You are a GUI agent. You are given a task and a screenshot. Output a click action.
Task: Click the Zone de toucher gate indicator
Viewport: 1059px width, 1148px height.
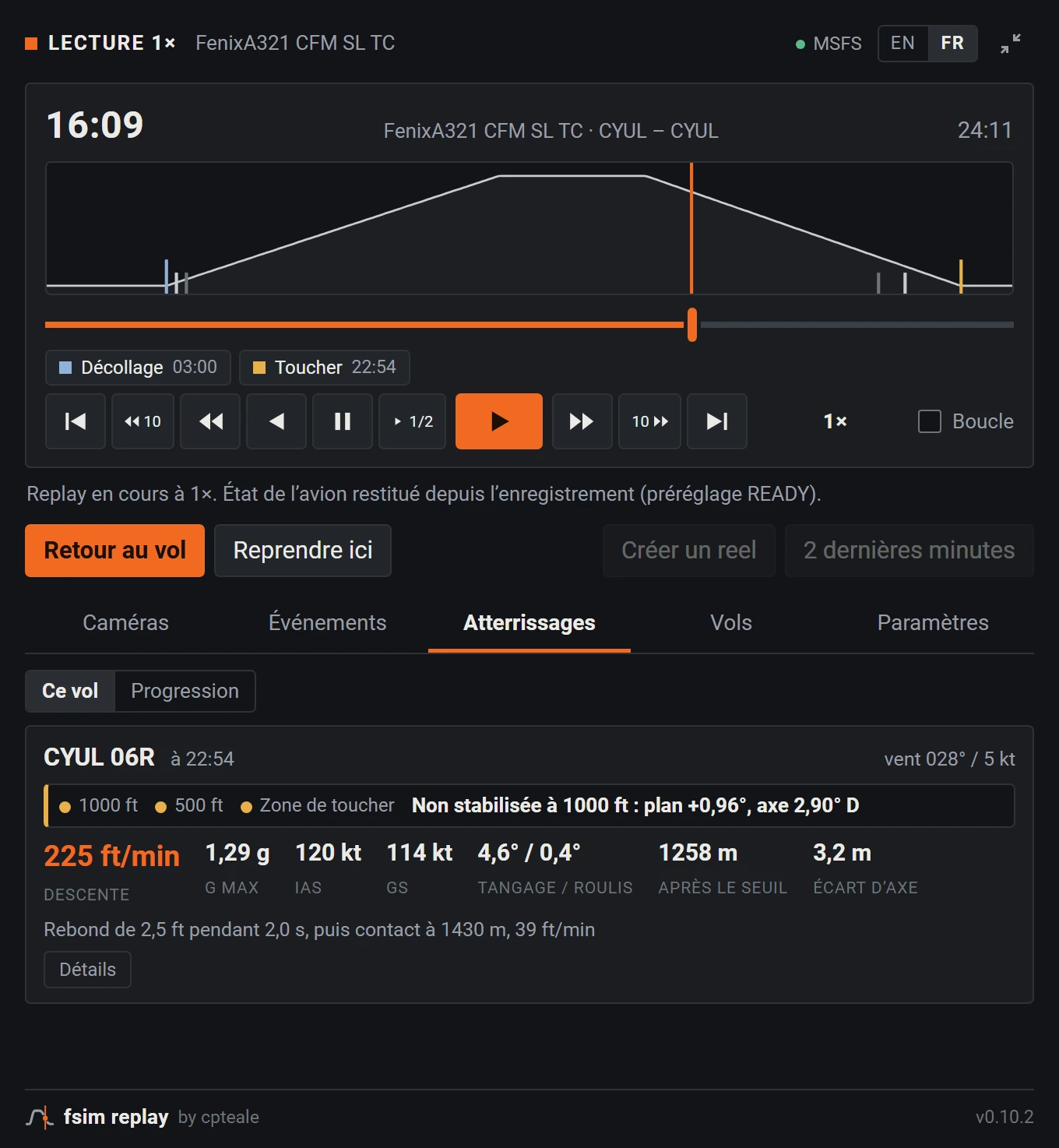318,805
